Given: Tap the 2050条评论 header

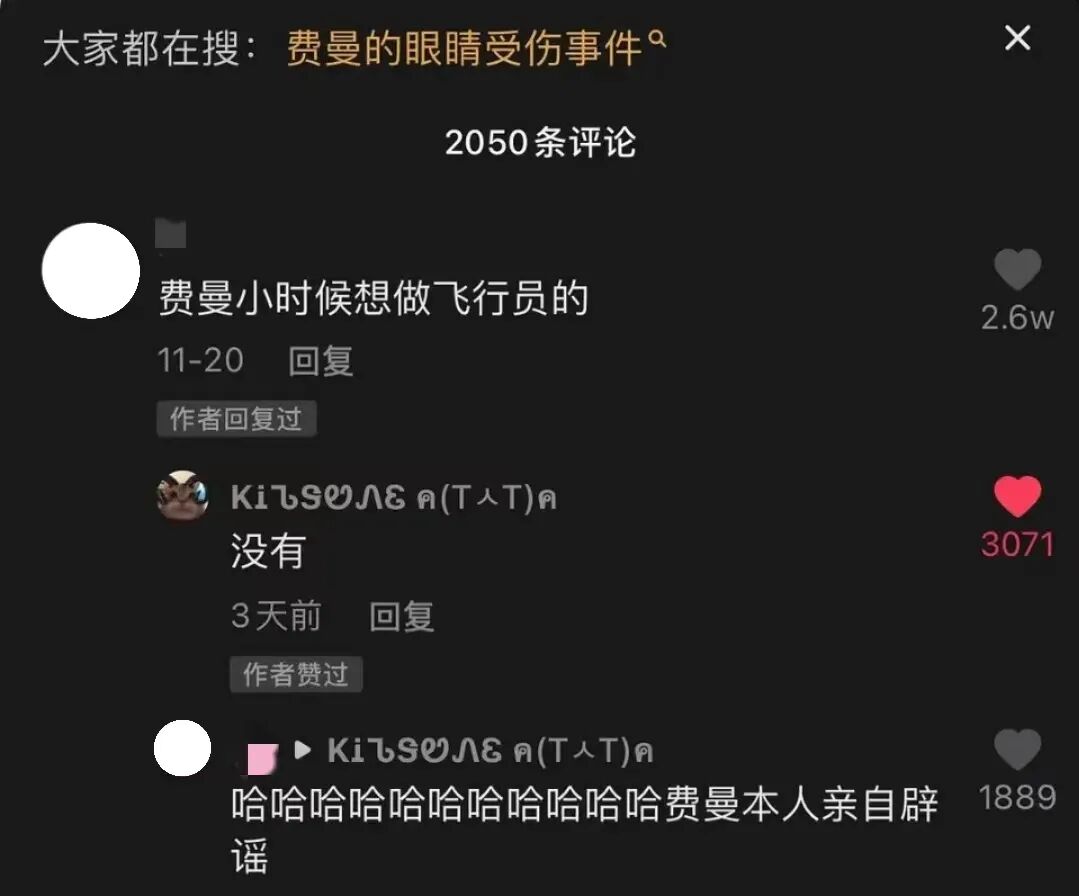Looking at the screenshot, I should click(x=540, y=142).
